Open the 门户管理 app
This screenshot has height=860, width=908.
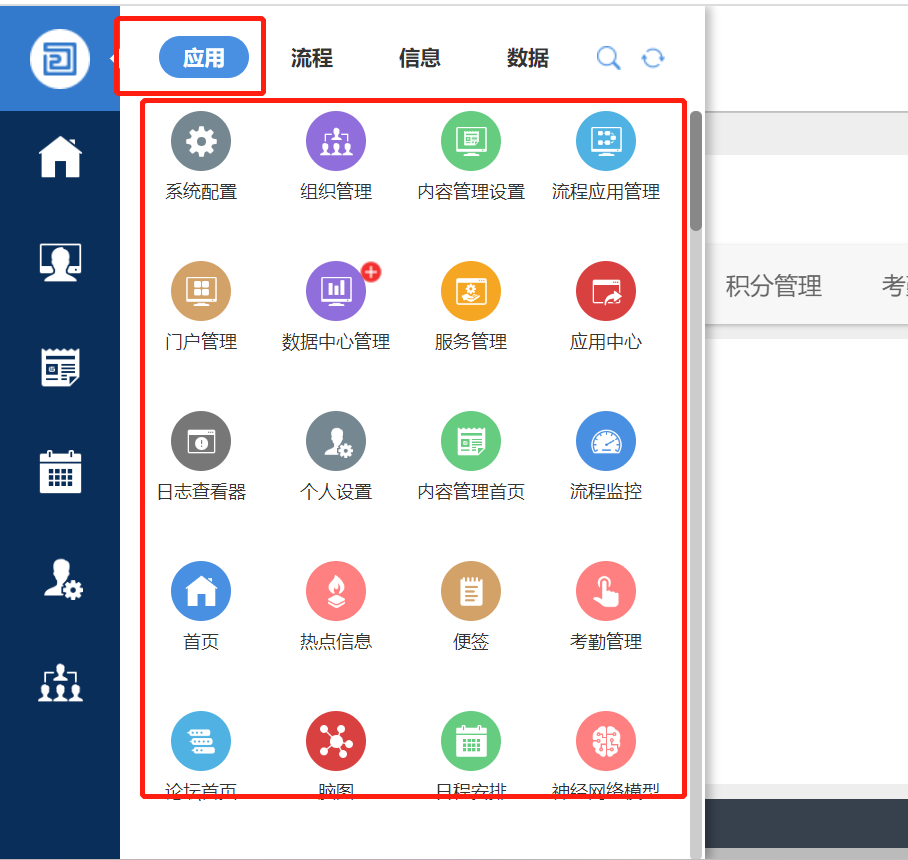[201, 291]
